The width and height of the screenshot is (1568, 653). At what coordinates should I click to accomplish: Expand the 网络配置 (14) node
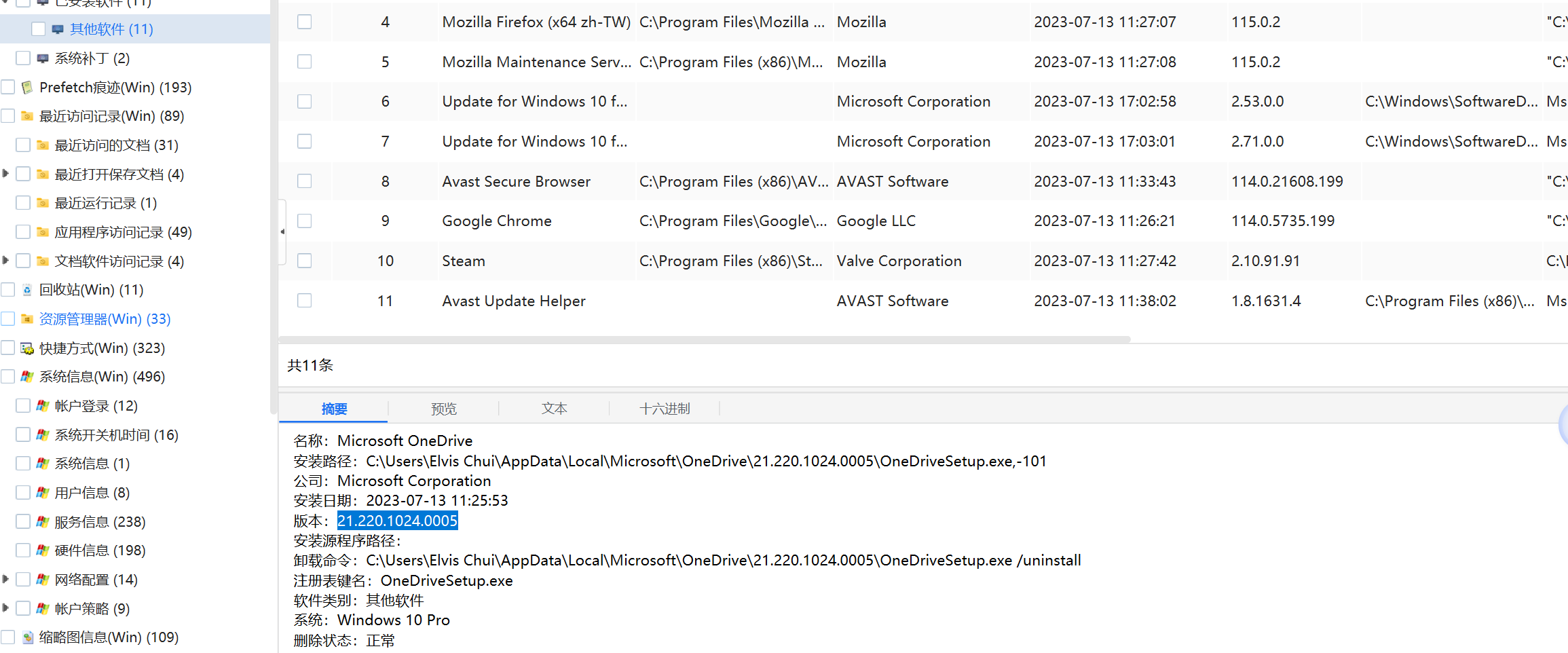pos(5,579)
